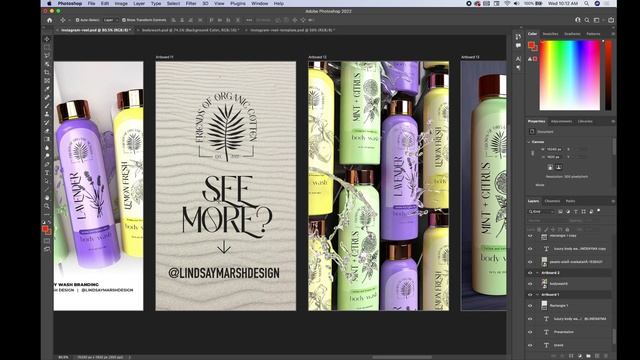
Task: Switch to the Libraries tab
Action: pos(585,122)
